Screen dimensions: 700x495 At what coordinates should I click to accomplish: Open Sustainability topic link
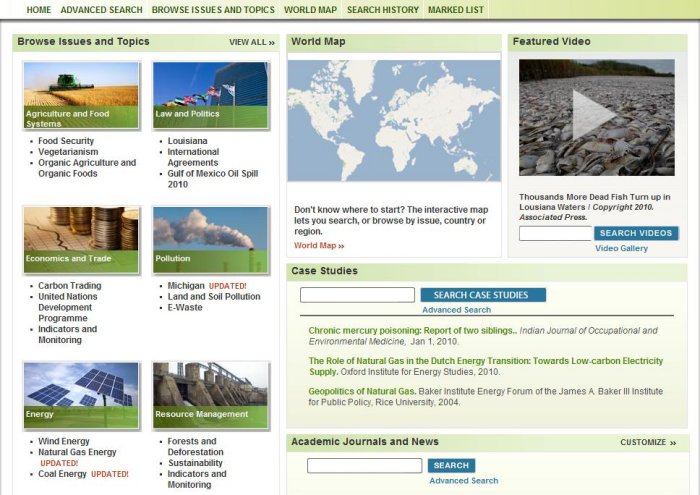point(195,463)
